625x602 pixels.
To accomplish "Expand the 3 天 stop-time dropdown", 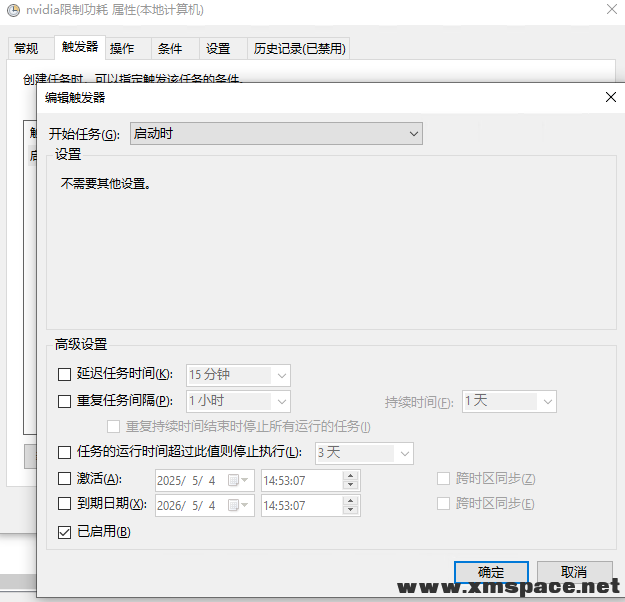I will click(364, 453).
